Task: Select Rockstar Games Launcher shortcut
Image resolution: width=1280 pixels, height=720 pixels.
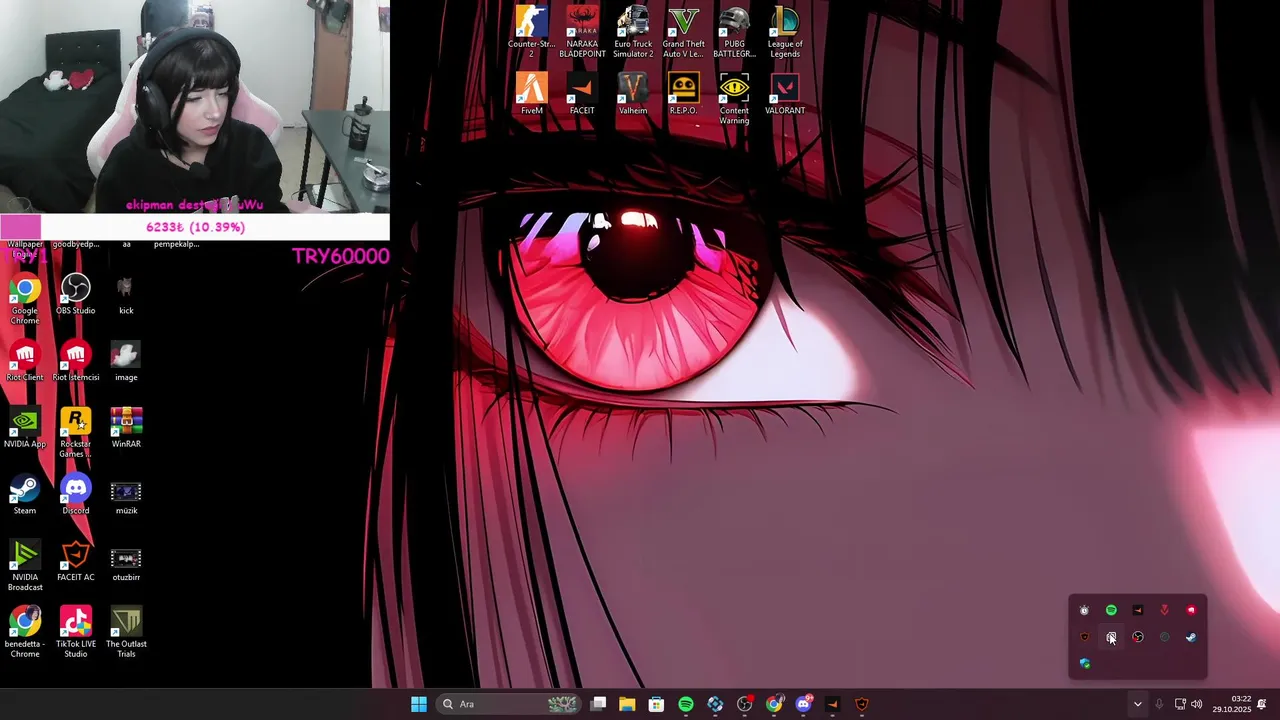Action: click(75, 432)
